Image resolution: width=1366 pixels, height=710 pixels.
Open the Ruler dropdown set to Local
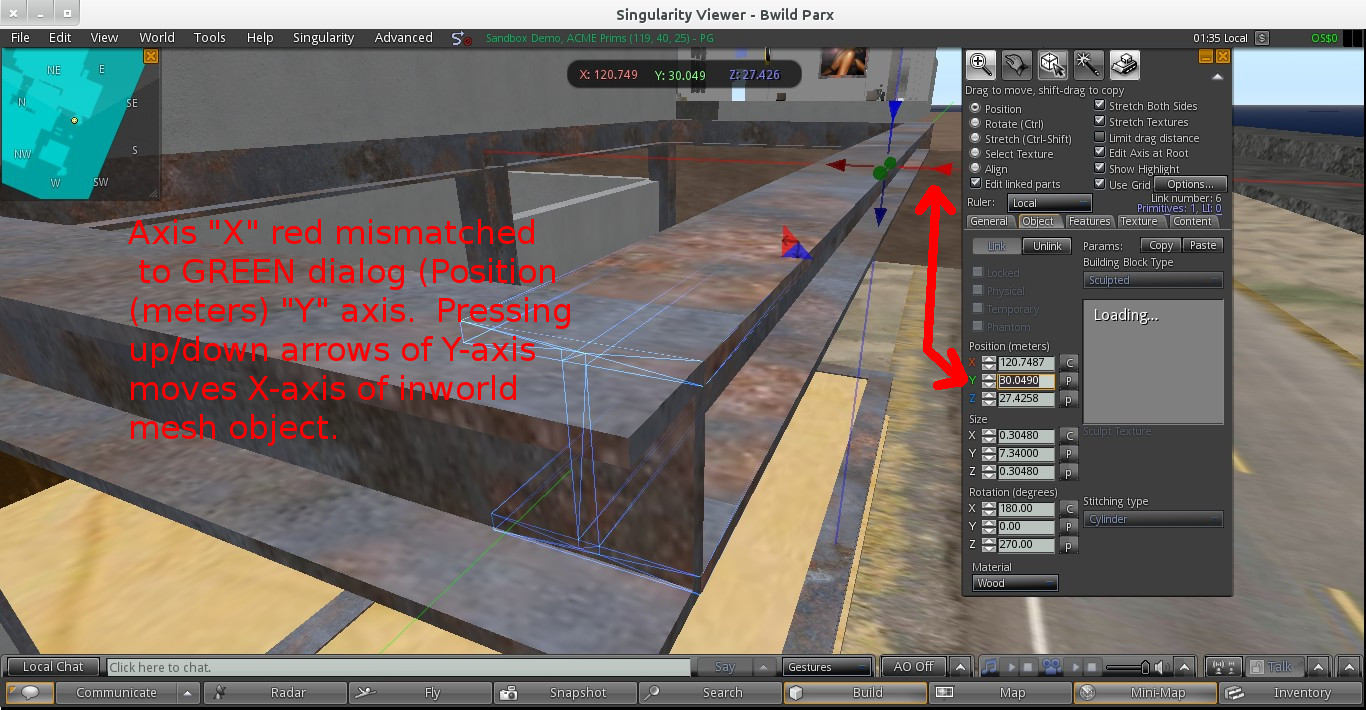[1050, 203]
